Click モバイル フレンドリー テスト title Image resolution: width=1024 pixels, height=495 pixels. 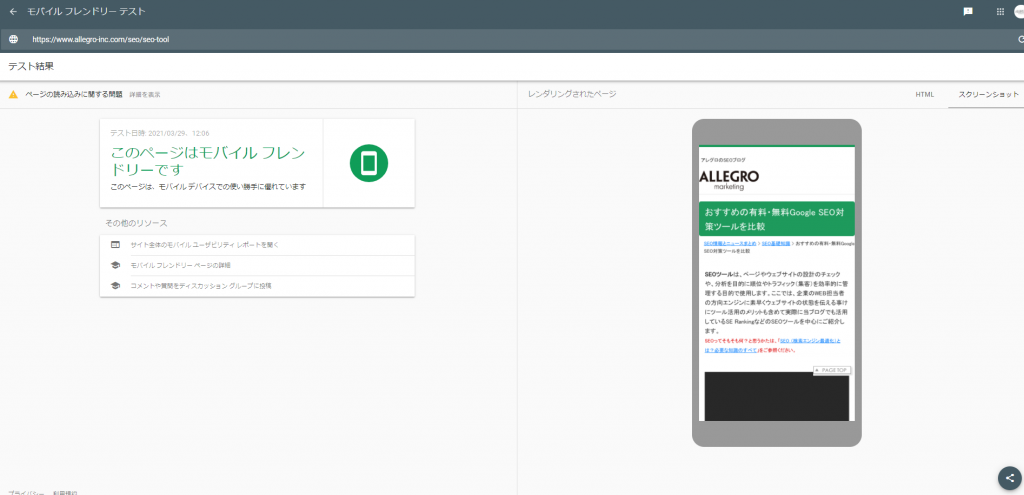click(x=86, y=12)
